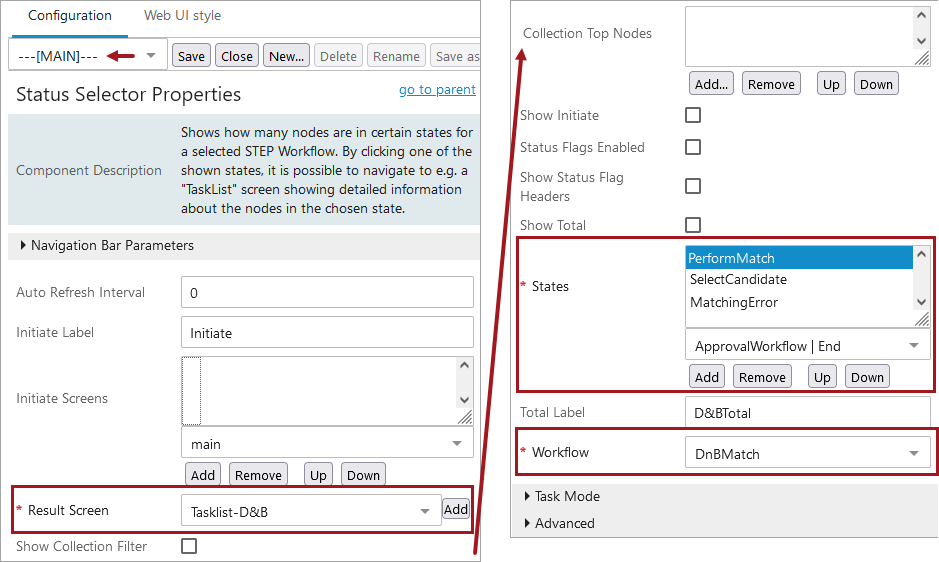The width and height of the screenshot is (939, 562).
Task: Open the Result Screen dropdown
Action: pyautogui.click(x=310, y=512)
